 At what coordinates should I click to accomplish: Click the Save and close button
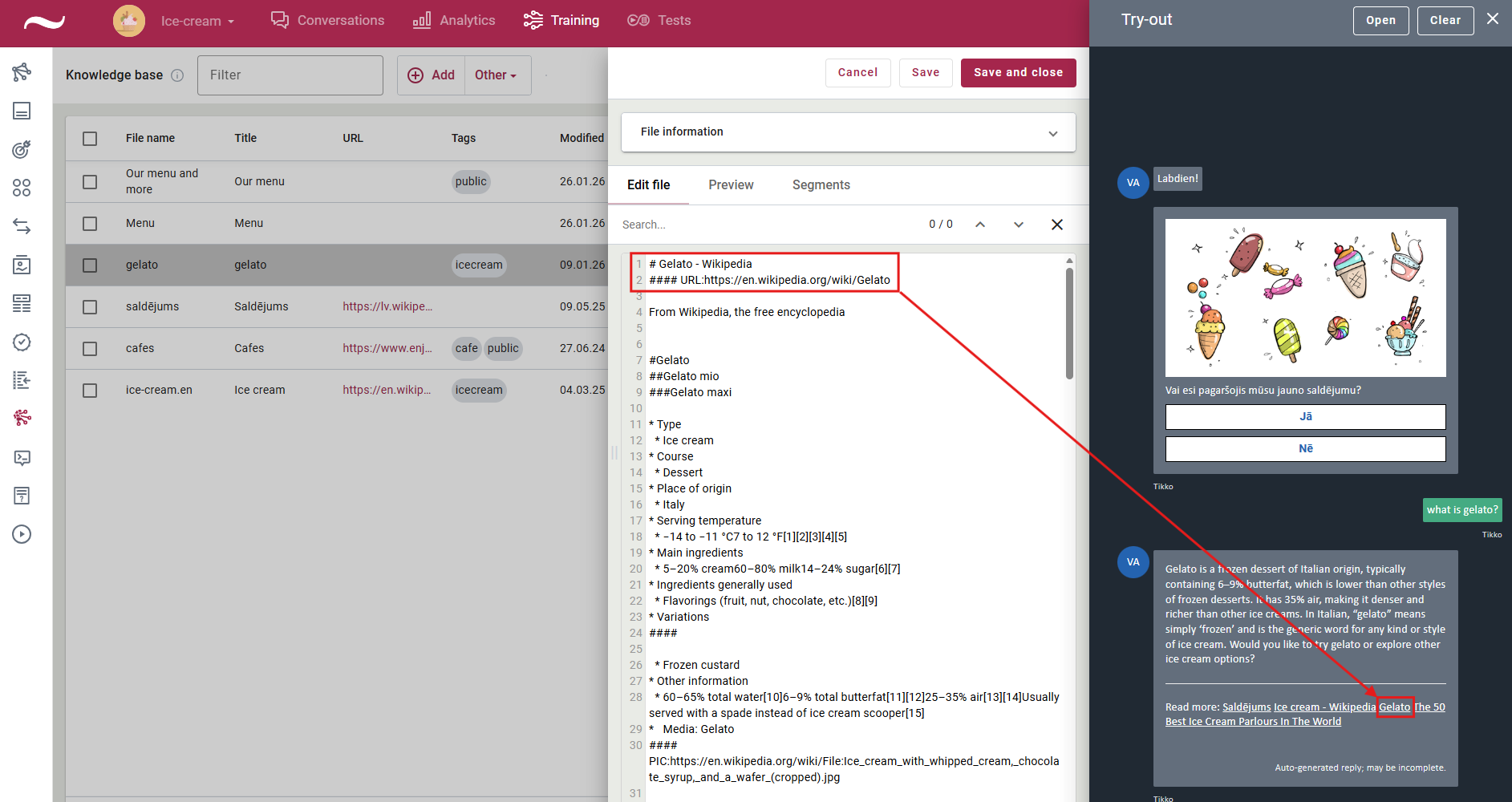coord(1018,73)
